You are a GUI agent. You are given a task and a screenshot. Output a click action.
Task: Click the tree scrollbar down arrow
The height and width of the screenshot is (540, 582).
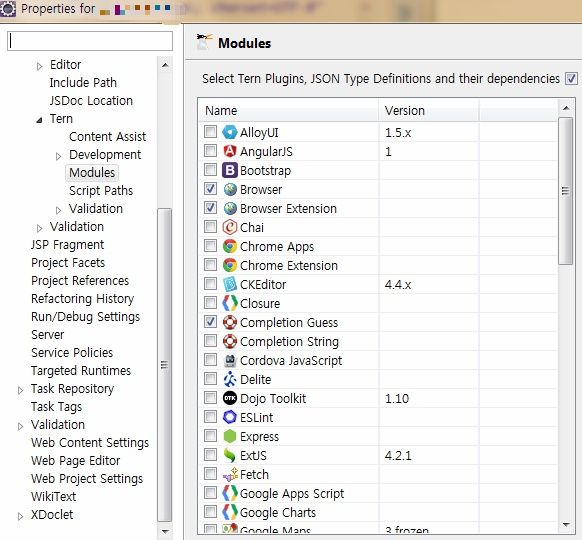[165, 531]
